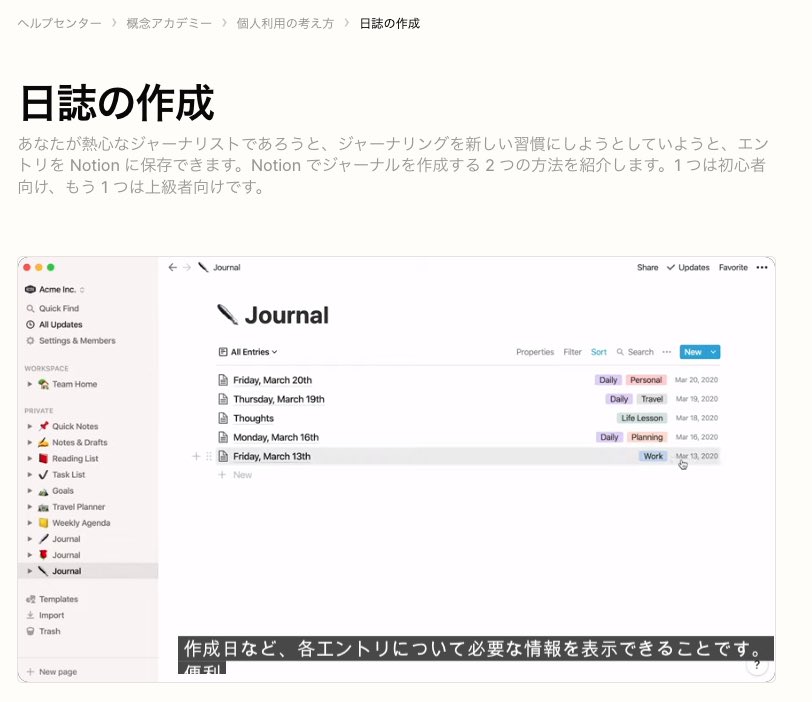Click the back arrow in Notion topbar
Image resolution: width=812 pixels, height=702 pixels.
click(172, 267)
